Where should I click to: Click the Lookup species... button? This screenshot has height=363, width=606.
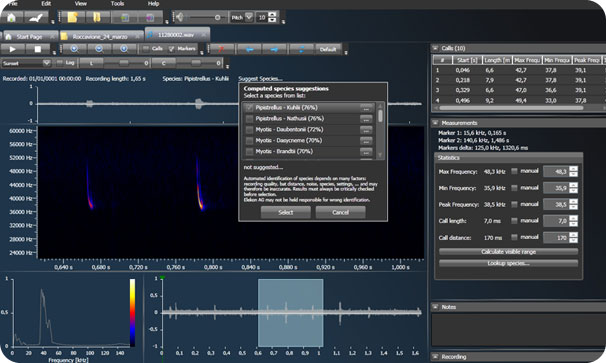pos(508,263)
